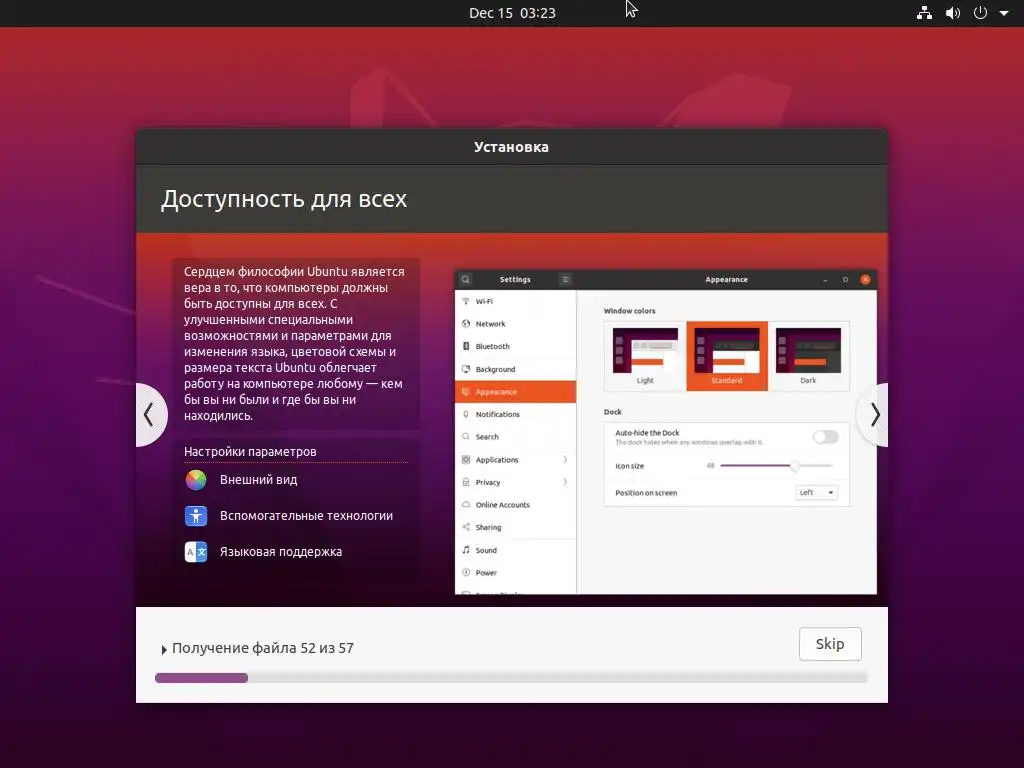Choose the Dark window color thumbnail
Viewport: 1024px width, 768px height.
pyautogui.click(x=808, y=356)
